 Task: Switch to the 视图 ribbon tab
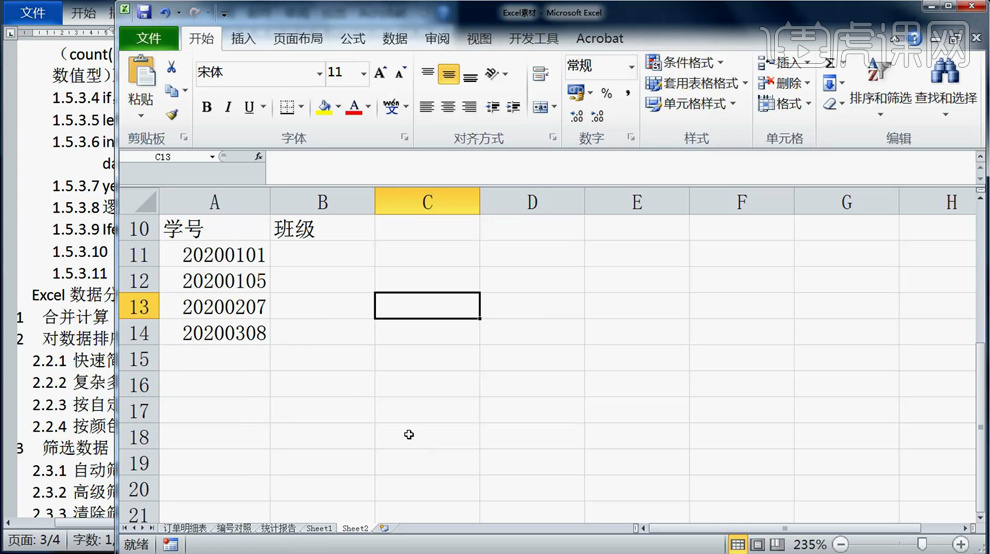pos(479,39)
